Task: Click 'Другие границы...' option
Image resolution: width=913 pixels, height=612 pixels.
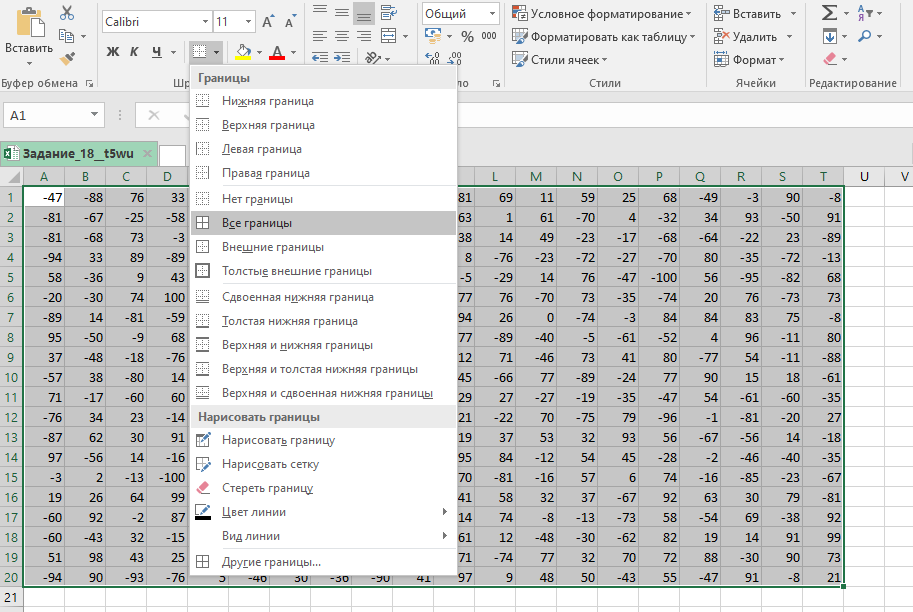Action: pos(271,562)
